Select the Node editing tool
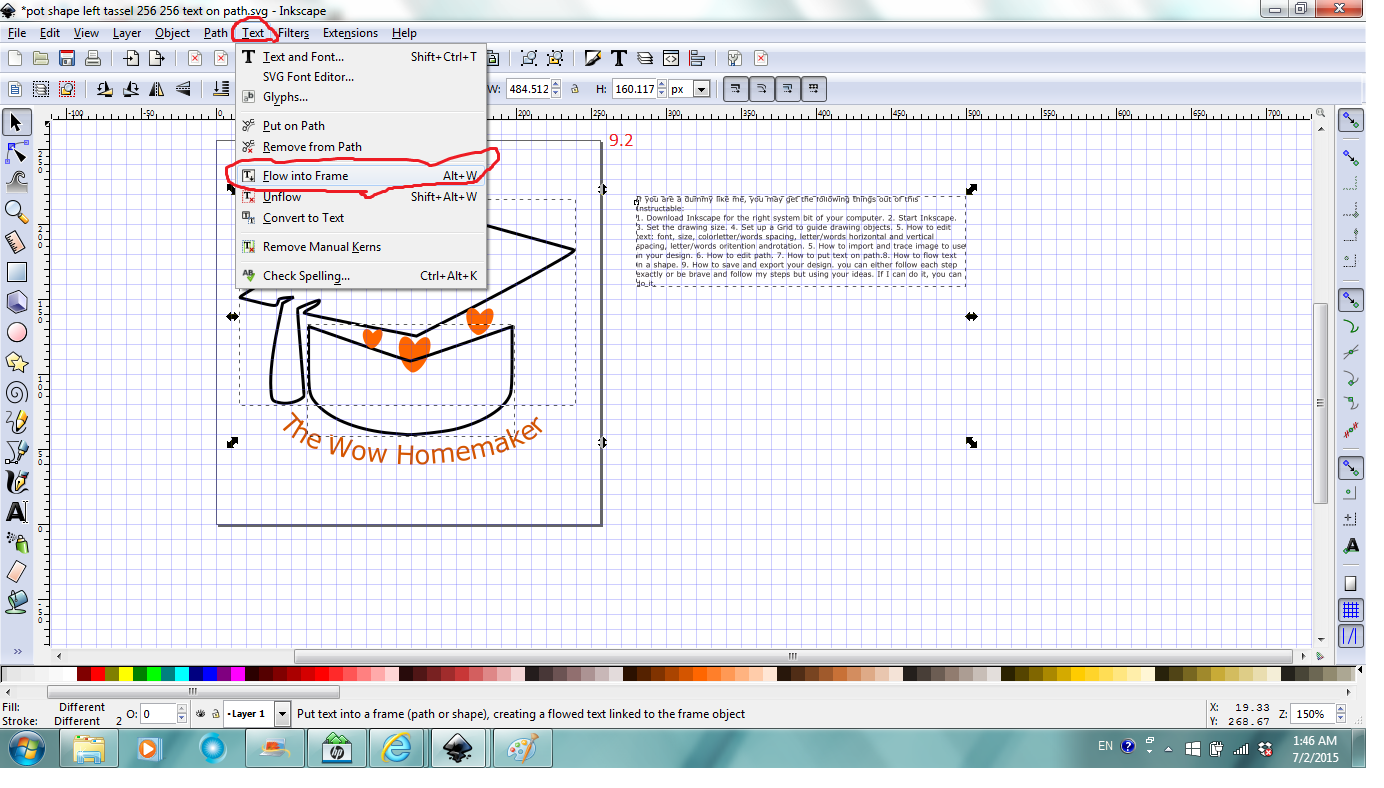 (17, 152)
